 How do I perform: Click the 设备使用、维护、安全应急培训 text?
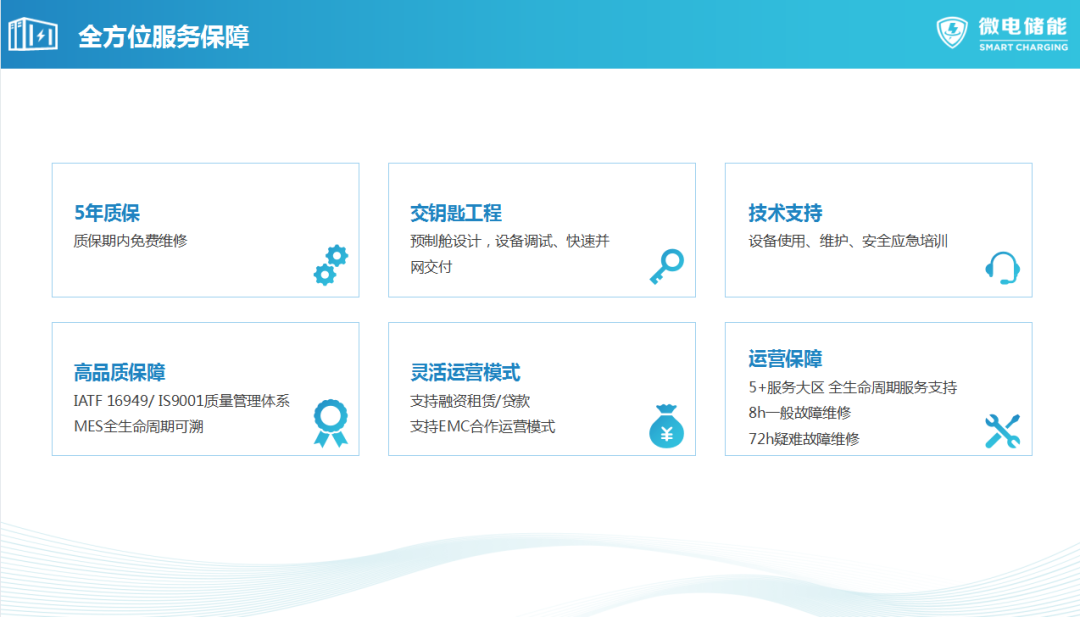pyautogui.click(x=849, y=241)
